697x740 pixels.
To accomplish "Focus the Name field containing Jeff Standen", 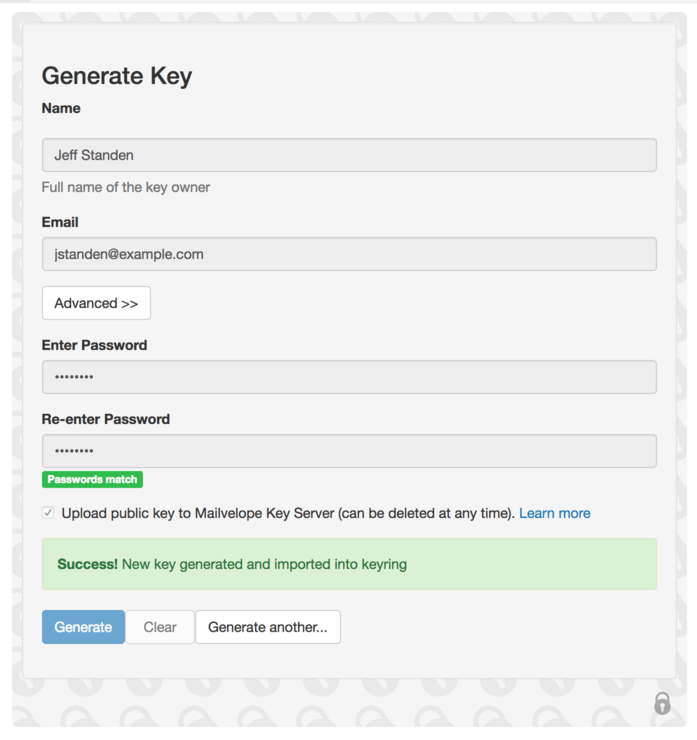I will 349,155.
